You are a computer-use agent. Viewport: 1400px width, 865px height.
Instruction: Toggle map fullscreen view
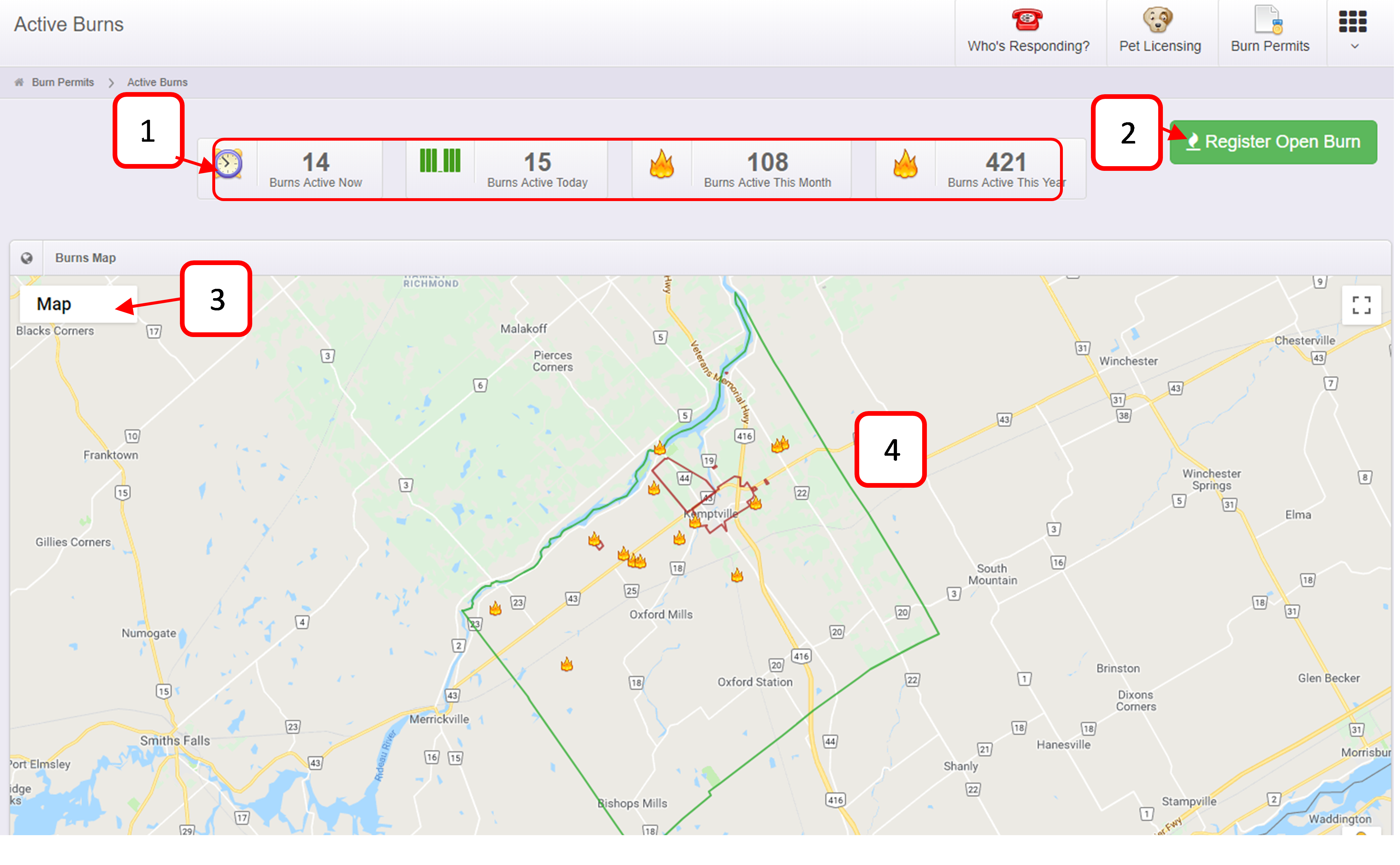coord(1361,305)
